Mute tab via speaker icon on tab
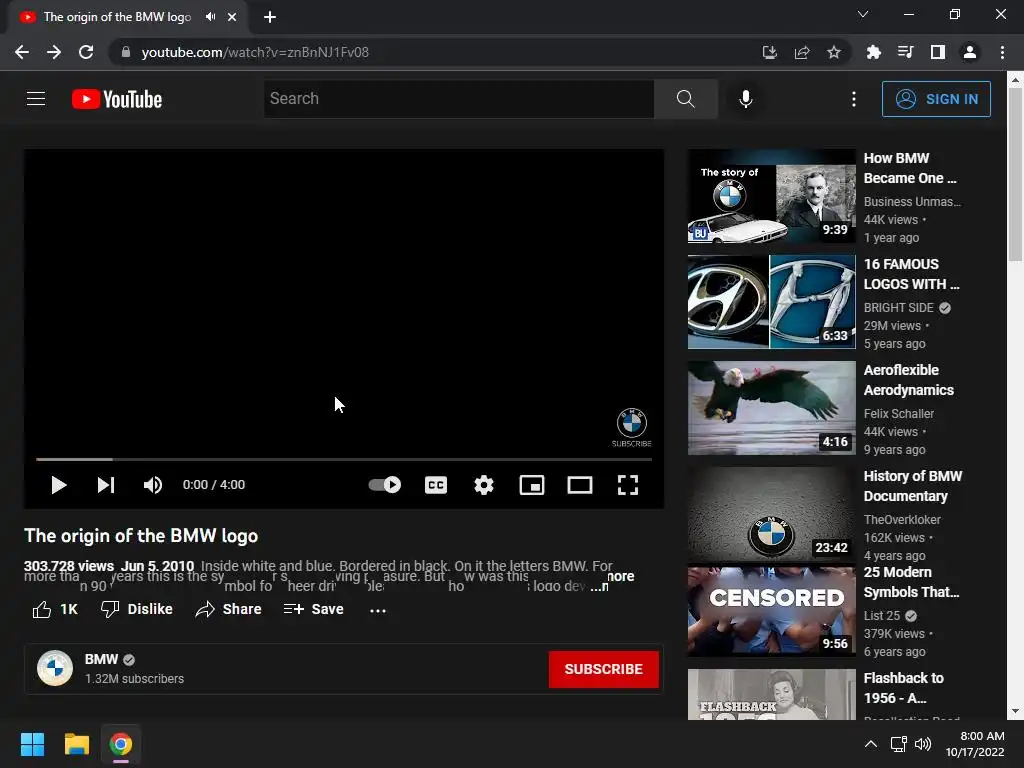Image resolution: width=1024 pixels, height=768 pixels. pos(210,17)
